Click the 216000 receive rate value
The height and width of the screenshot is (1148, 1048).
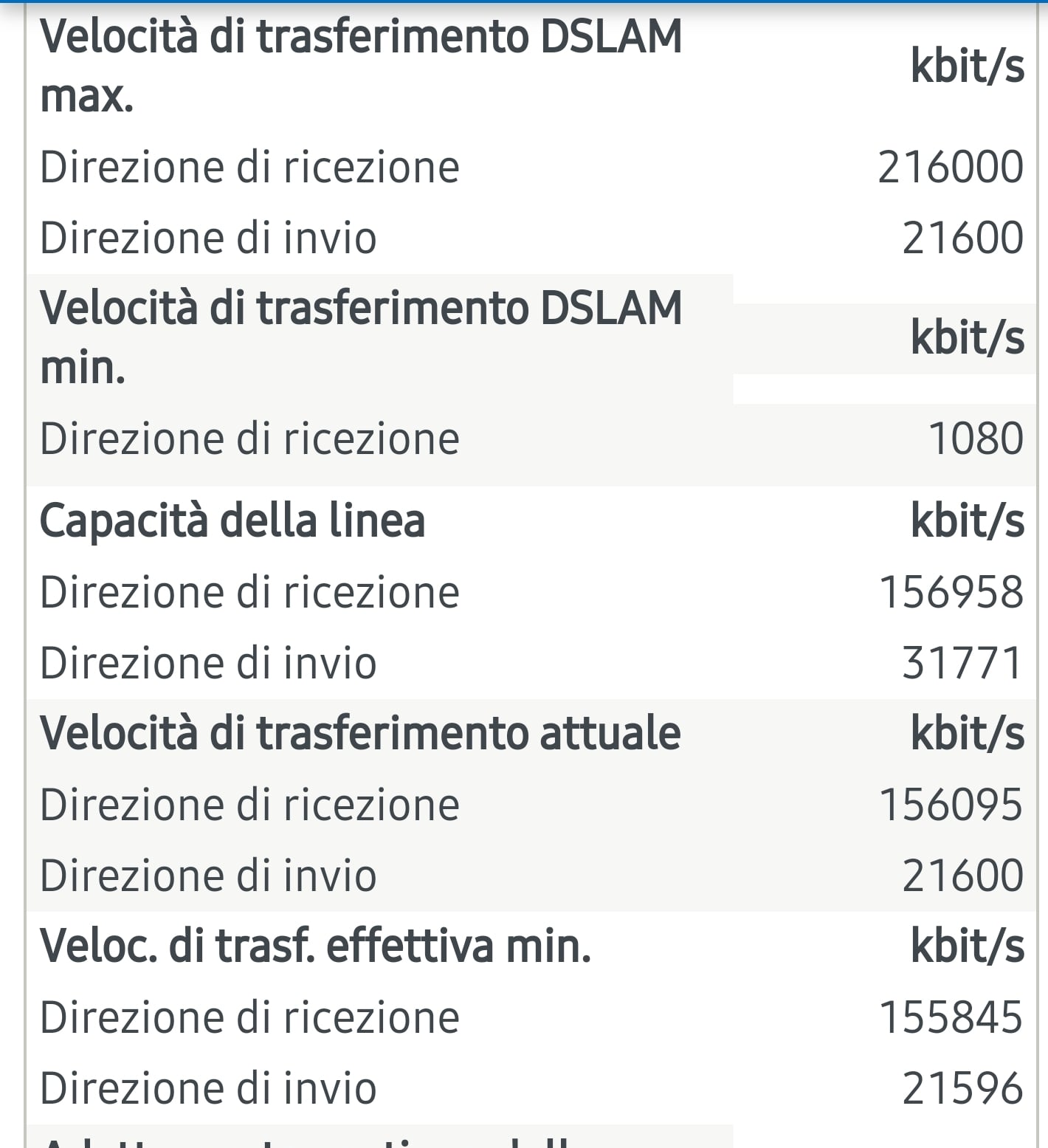pyautogui.click(x=951, y=167)
